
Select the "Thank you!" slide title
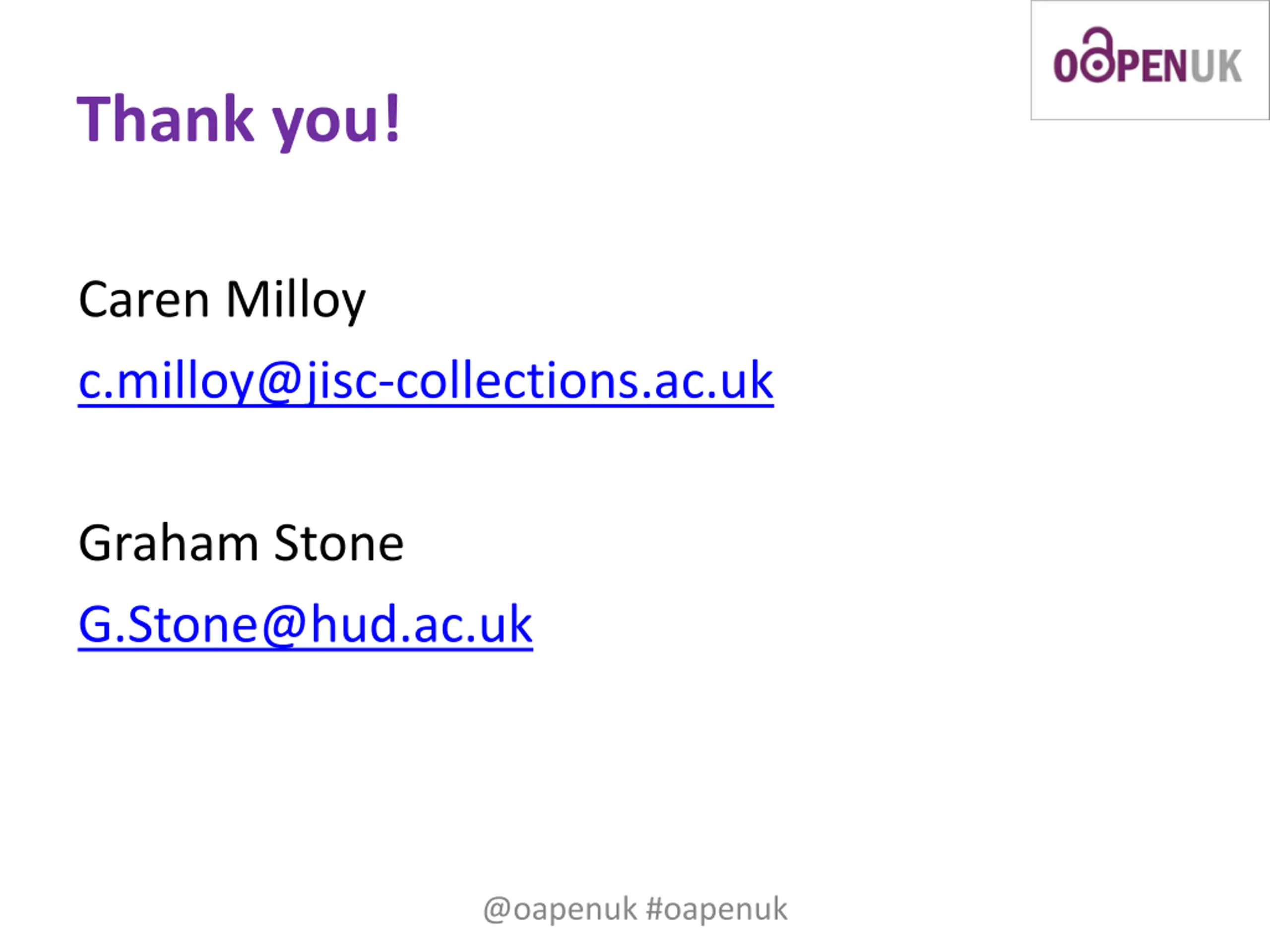pos(238,120)
